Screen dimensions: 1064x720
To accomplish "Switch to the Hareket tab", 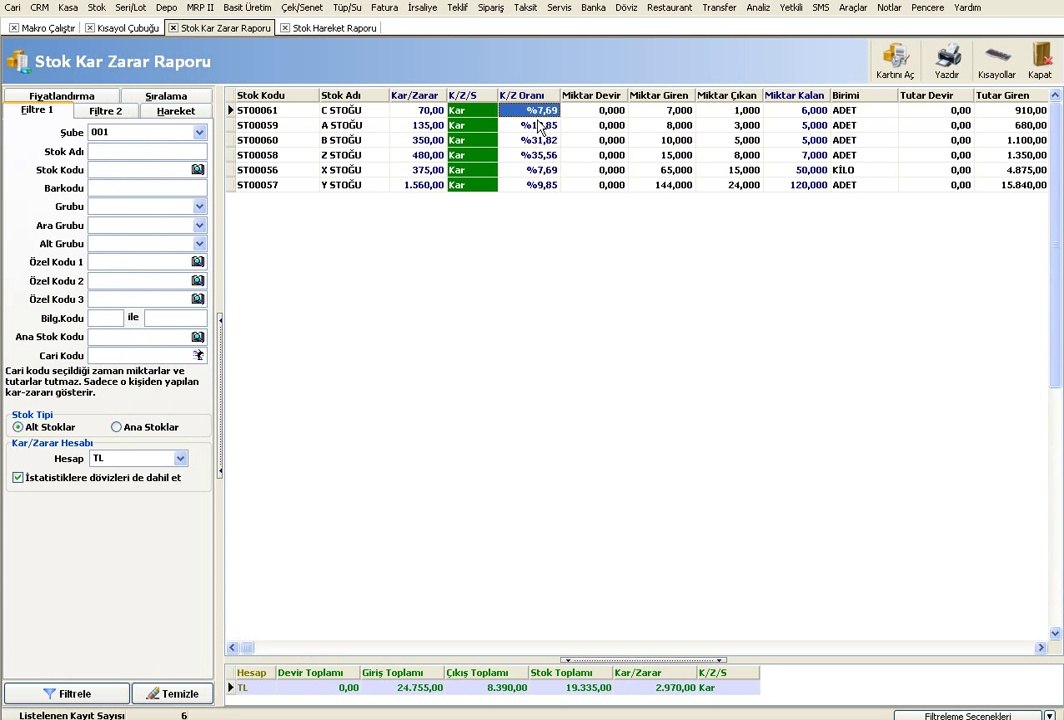I will point(176,111).
